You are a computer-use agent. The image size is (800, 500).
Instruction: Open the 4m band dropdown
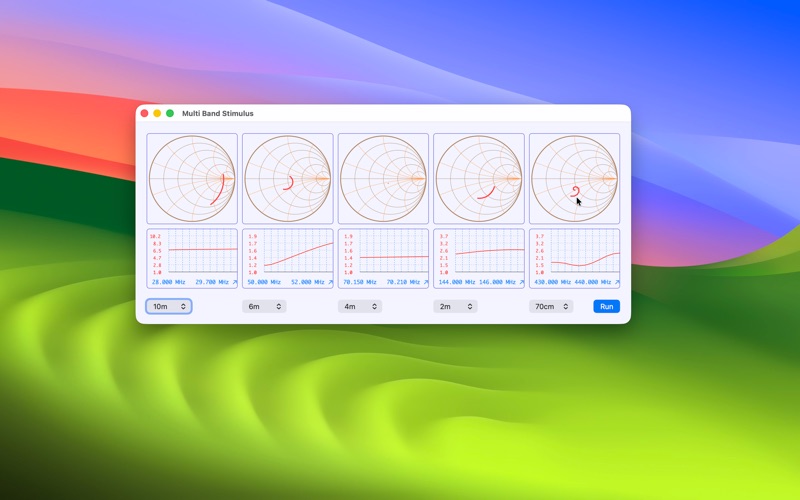(360, 306)
